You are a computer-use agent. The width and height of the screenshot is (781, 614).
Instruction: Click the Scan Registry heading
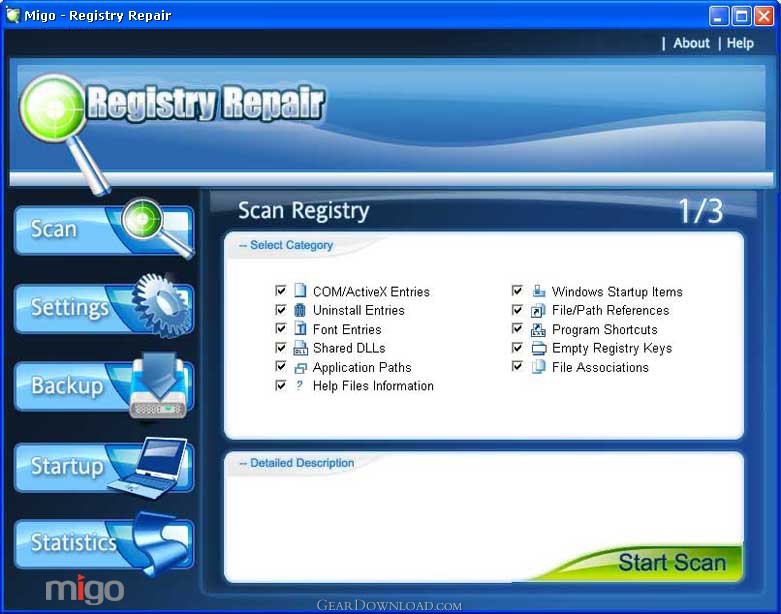click(303, 211)
